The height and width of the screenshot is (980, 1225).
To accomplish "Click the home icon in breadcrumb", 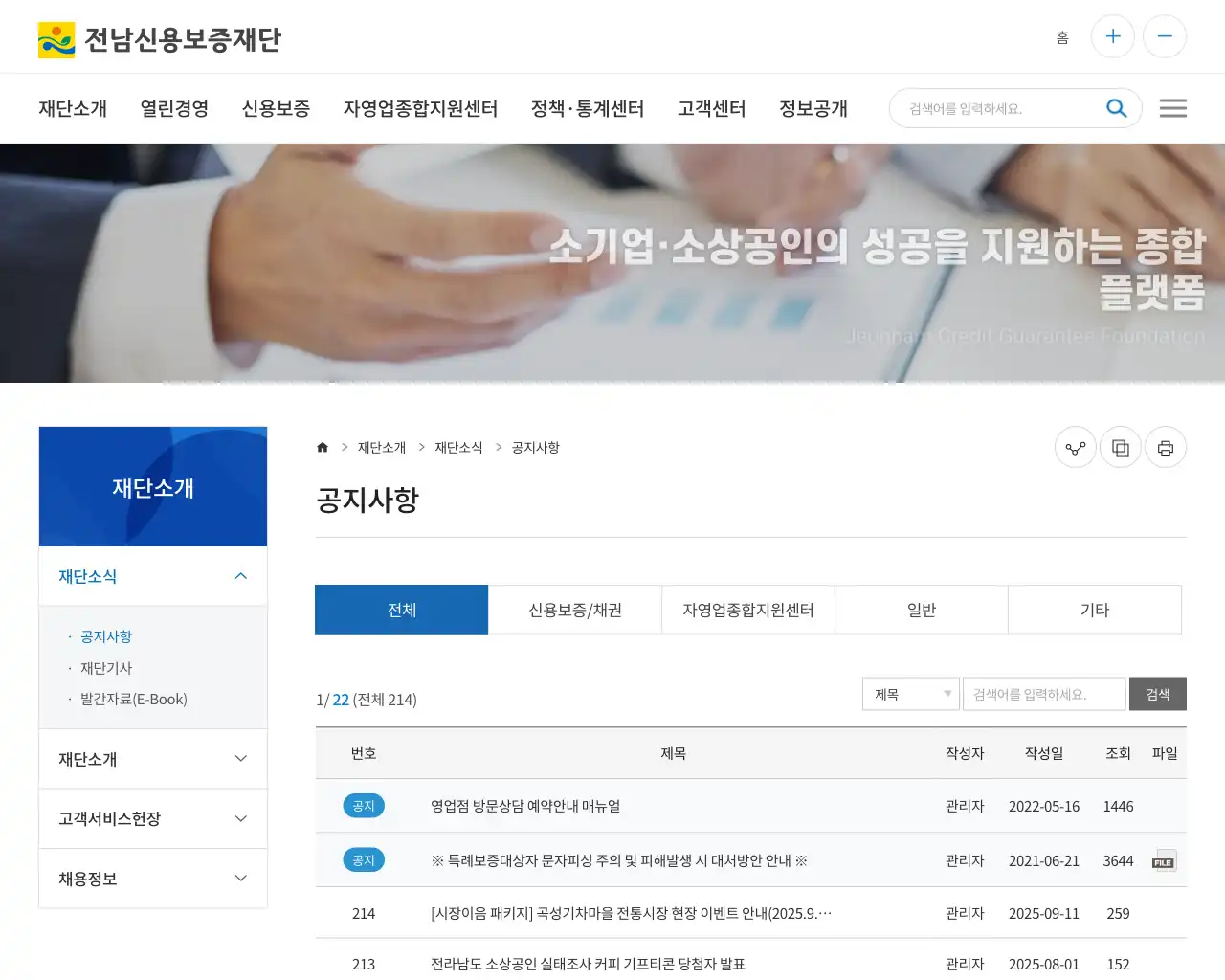I will click(323, 447).
